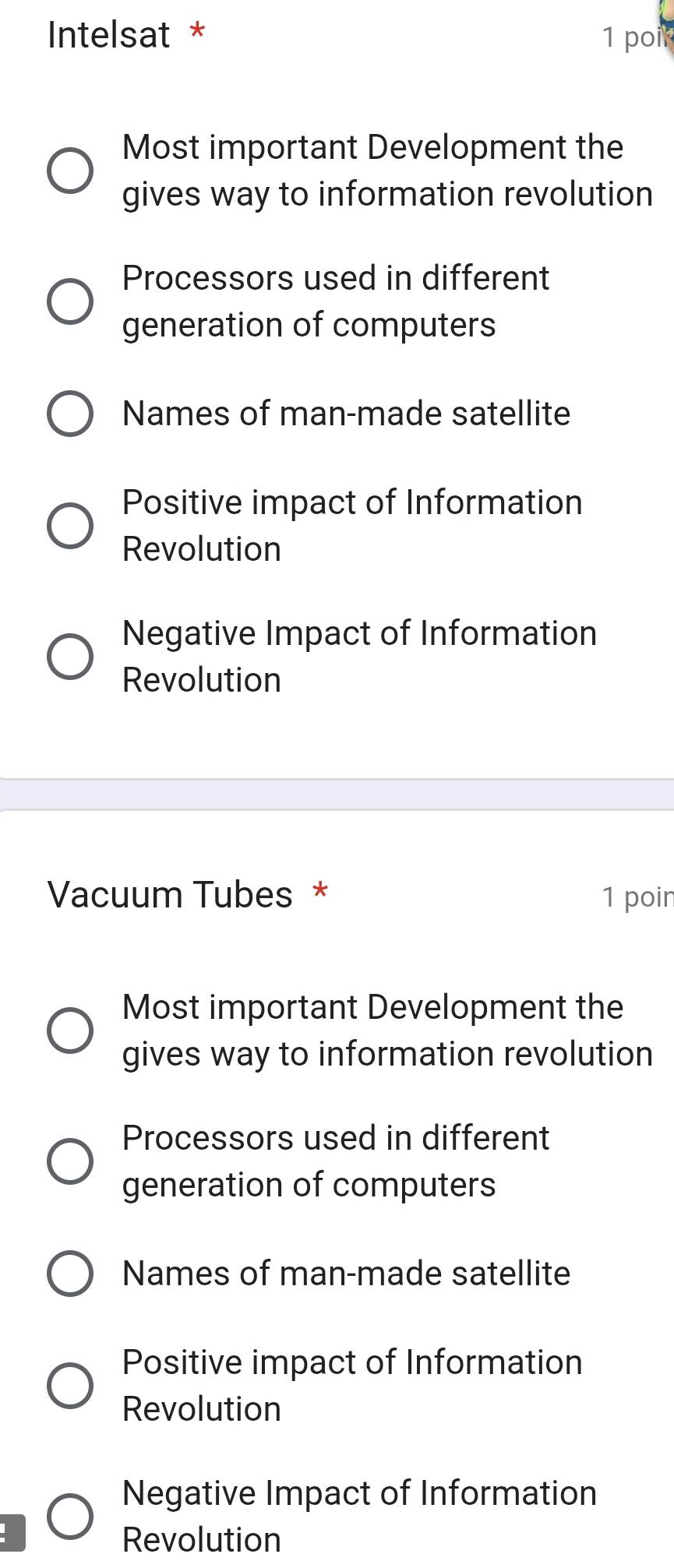674x1568 pixels.
Task: Choose 'Most important Development' for Vacuum Tubes
Action: [x=70, y=1031]
